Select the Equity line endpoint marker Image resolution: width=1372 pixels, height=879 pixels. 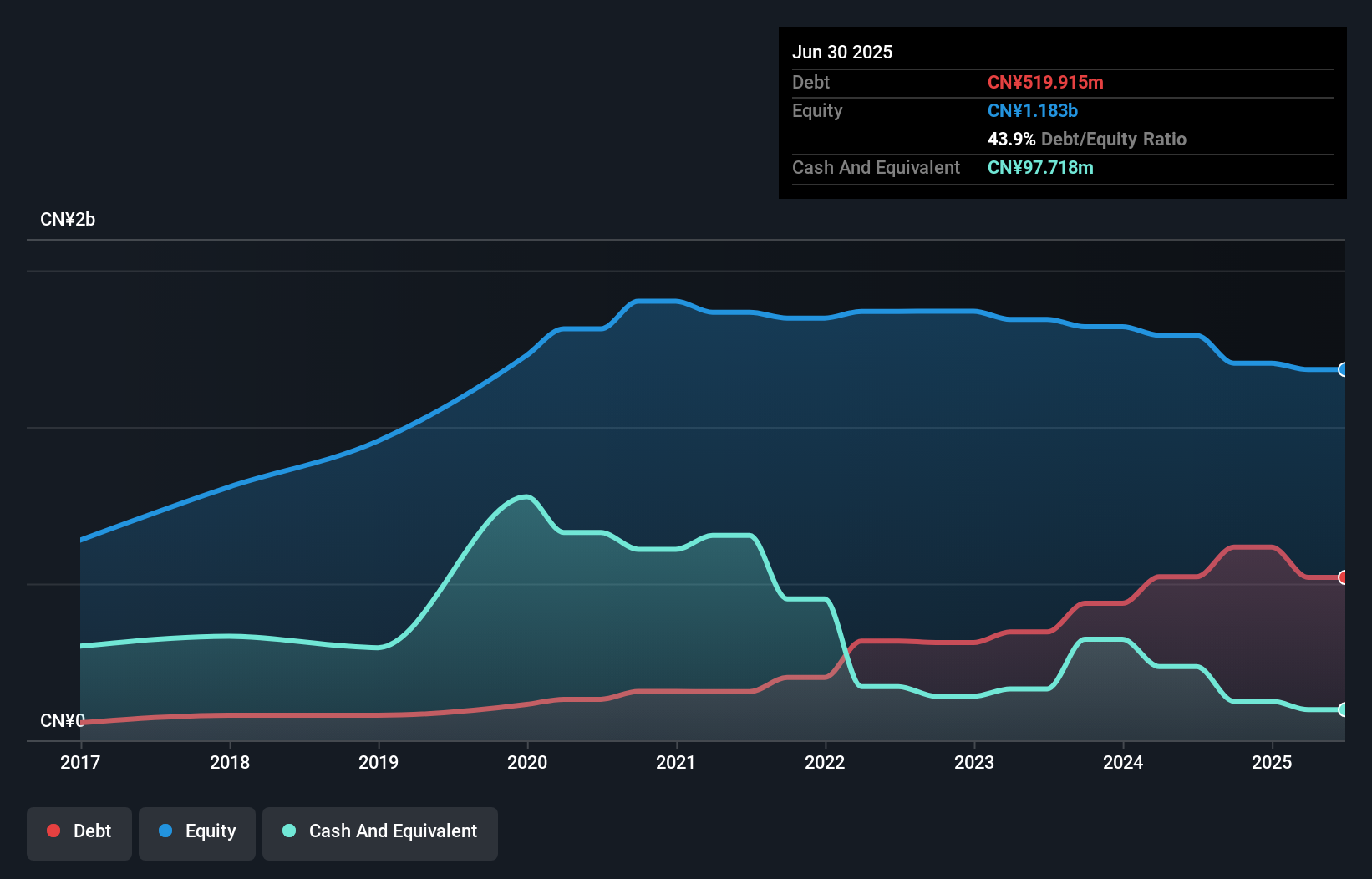(1344, 368)
